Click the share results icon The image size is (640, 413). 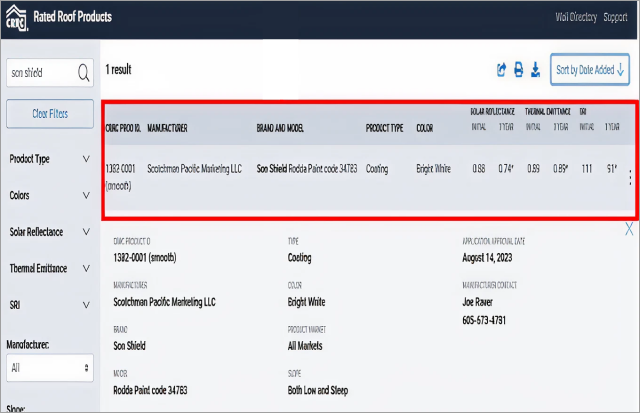pos(501,70)
